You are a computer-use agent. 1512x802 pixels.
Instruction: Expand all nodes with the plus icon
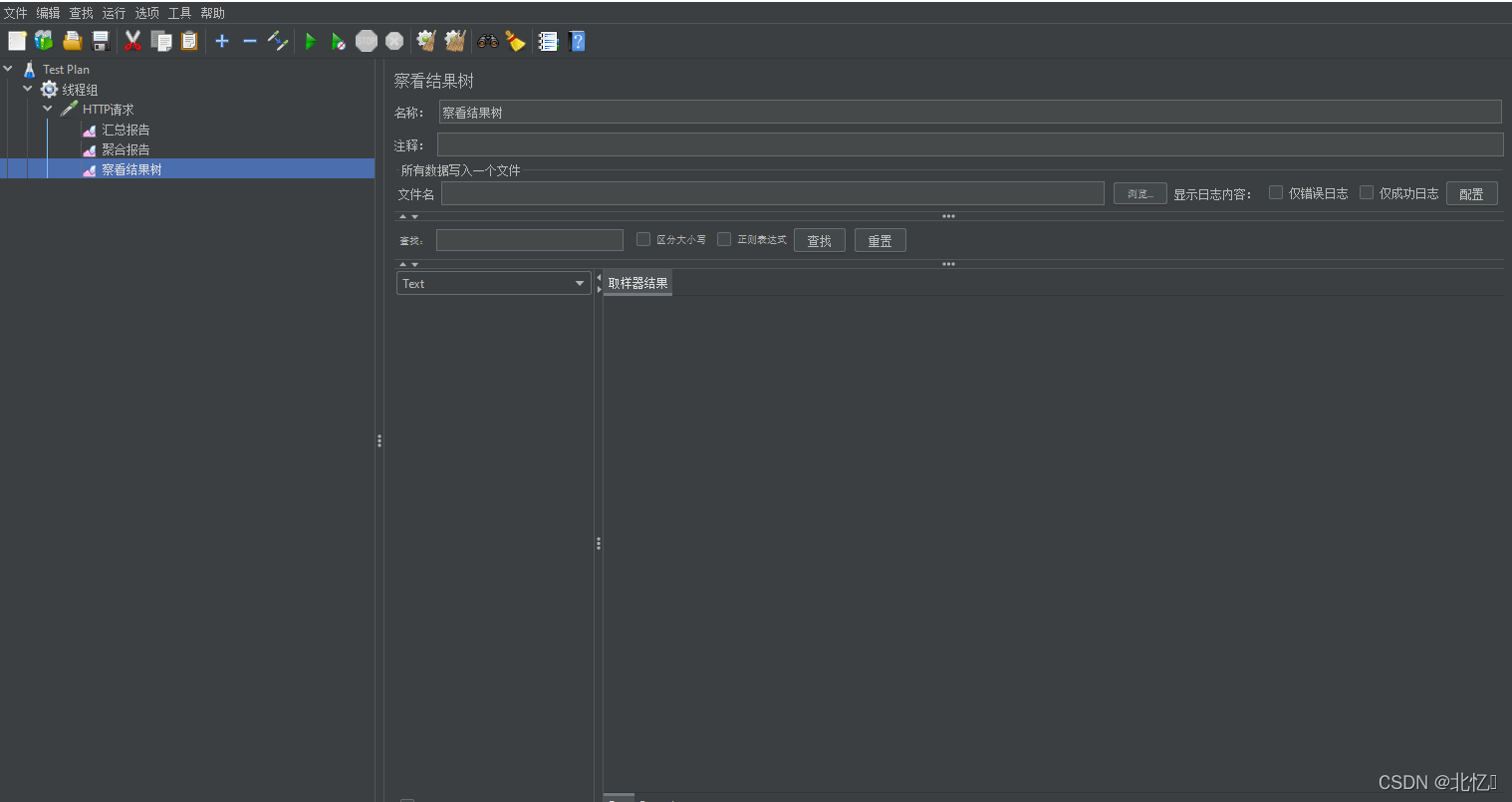222,41
